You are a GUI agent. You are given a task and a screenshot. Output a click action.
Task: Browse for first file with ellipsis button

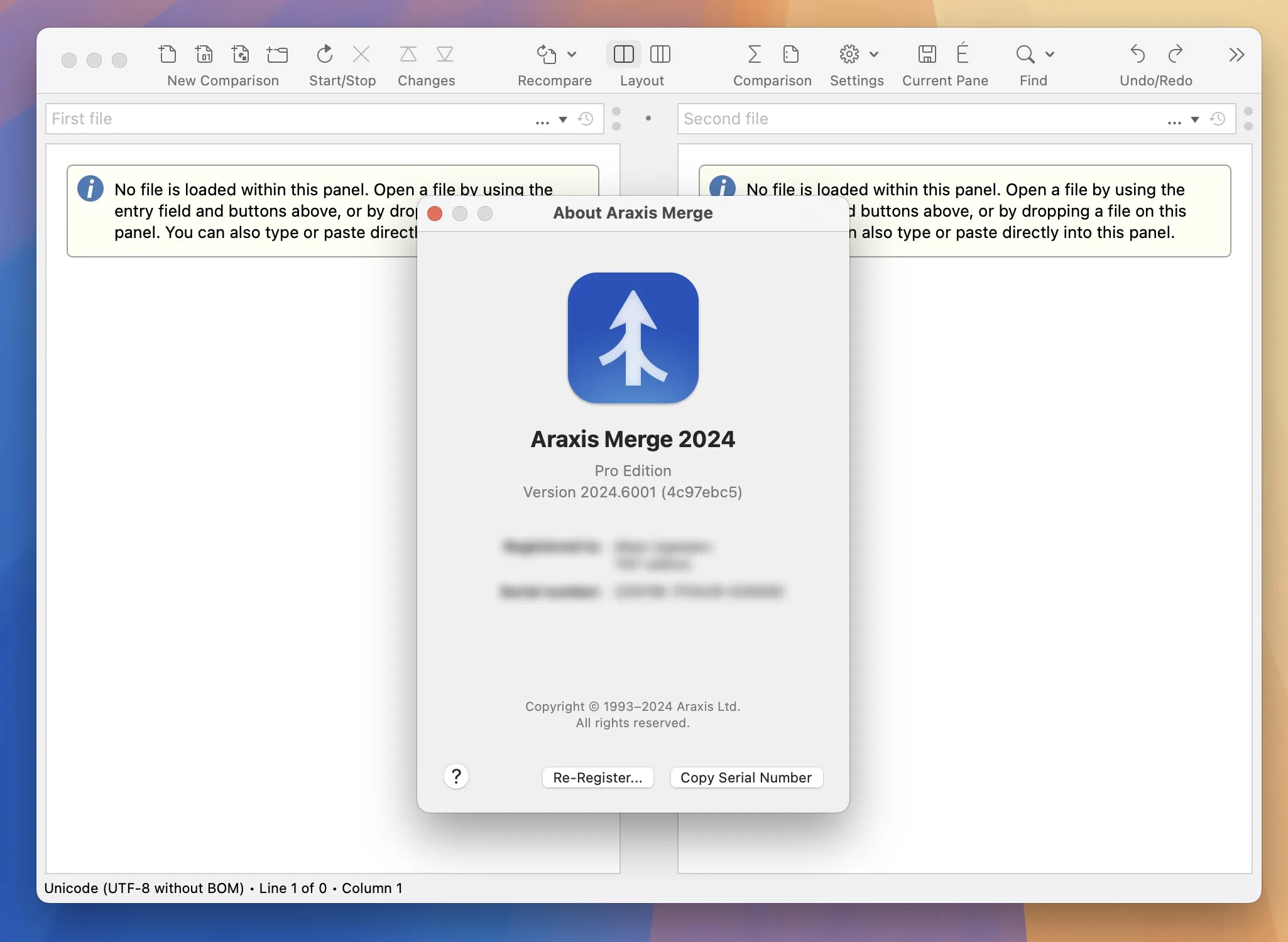click(543, 121)
